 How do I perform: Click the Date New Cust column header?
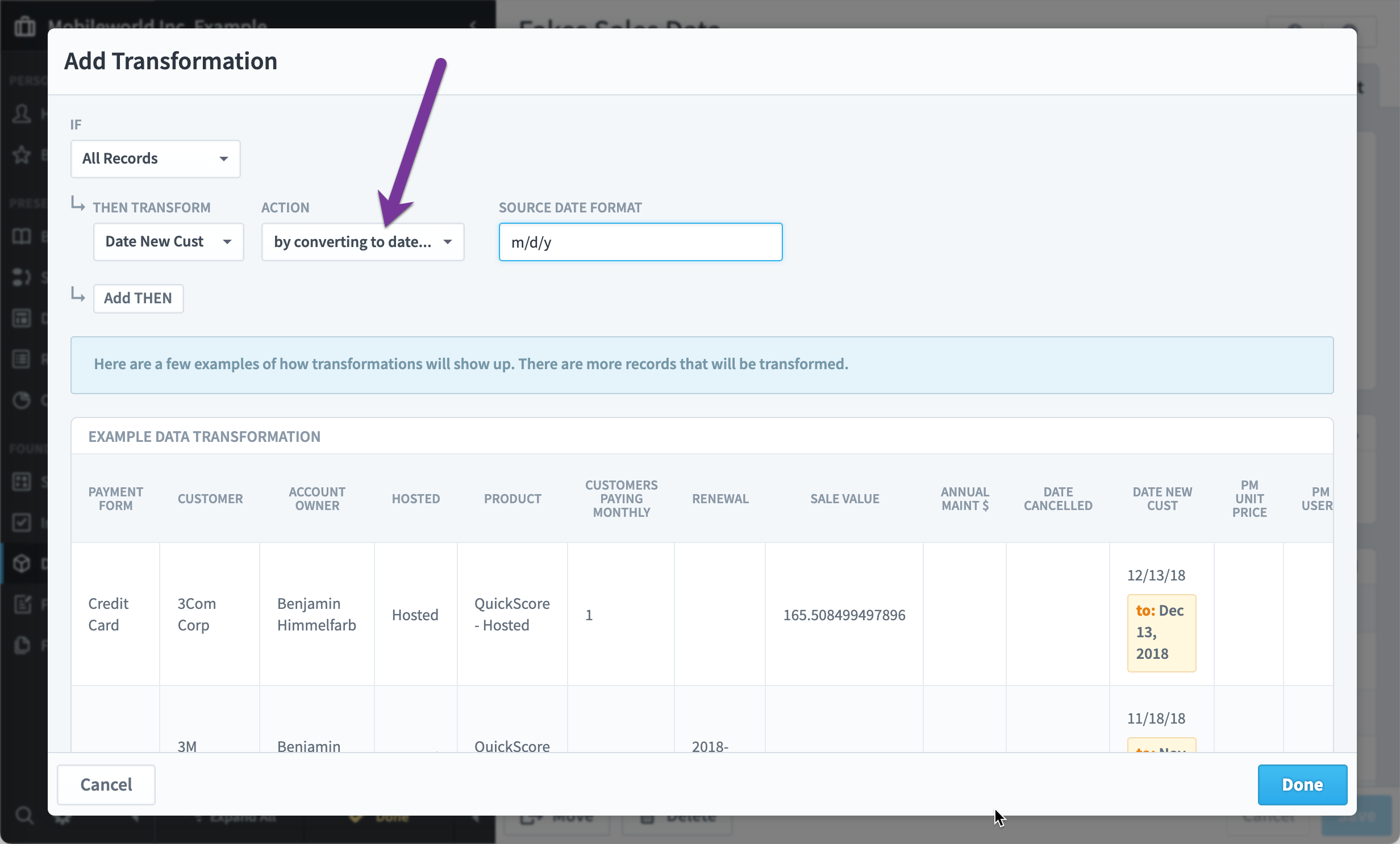pyautogui.click(x=1162, y=499)
